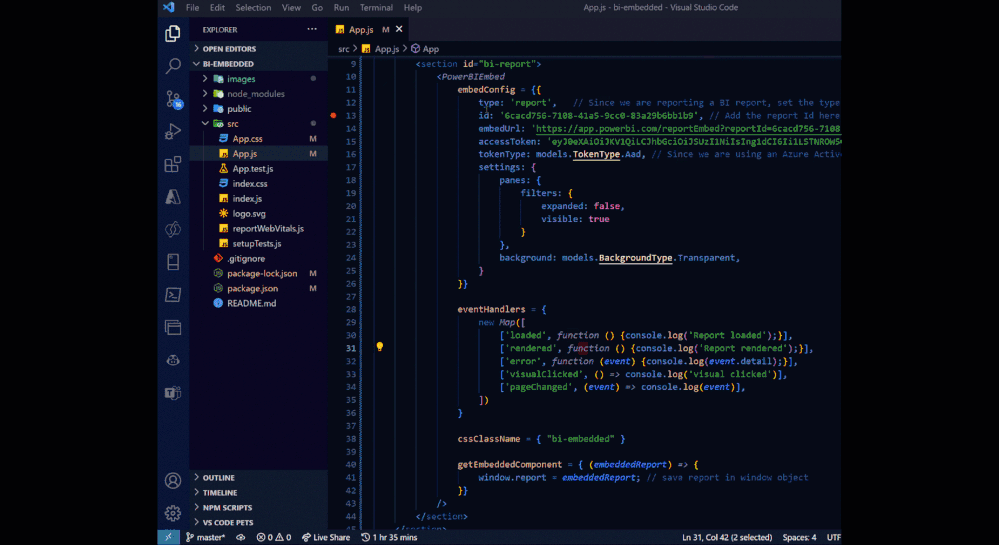Toggle the breakpoint on line 13
This screenshot has width=999, height=545.
[333, 115]
